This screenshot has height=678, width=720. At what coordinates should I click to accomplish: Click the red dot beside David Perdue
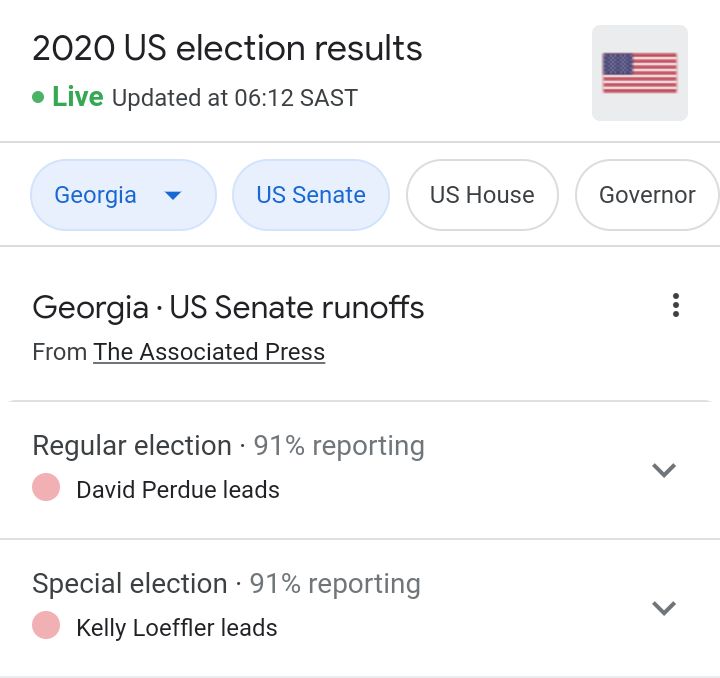click(45, 489)
